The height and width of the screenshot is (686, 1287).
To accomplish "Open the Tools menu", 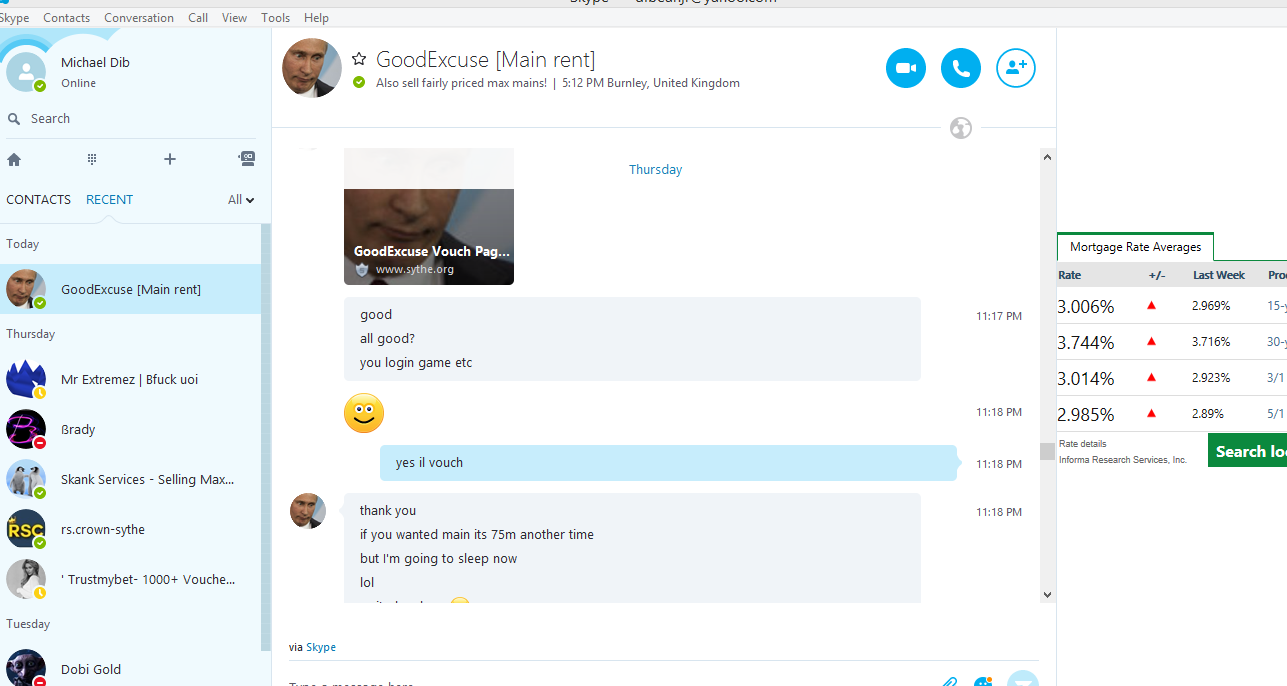I will point(276,18).
